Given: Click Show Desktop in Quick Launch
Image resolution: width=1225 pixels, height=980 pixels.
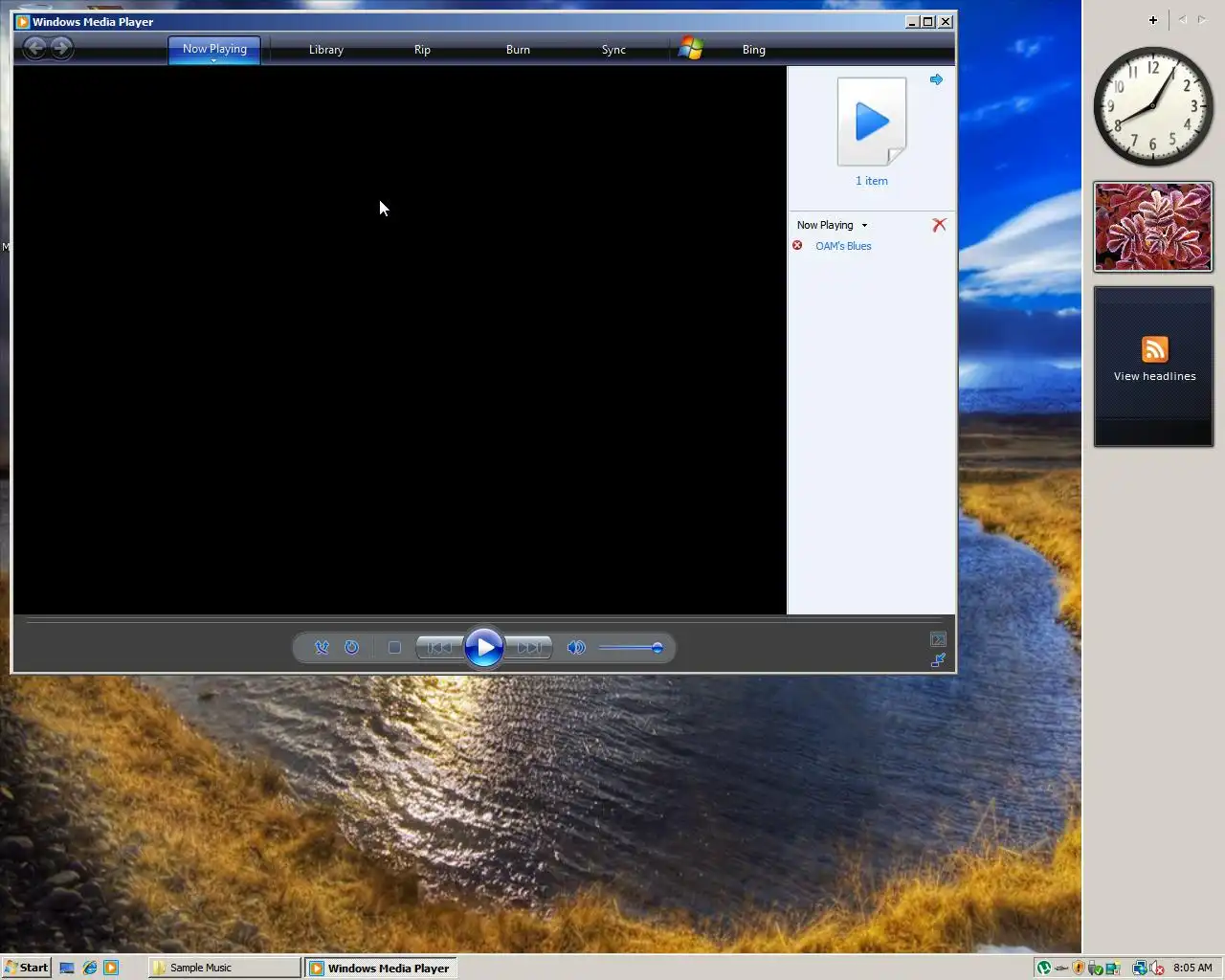Looking at the screenshot, I should (x=67, y=968).
